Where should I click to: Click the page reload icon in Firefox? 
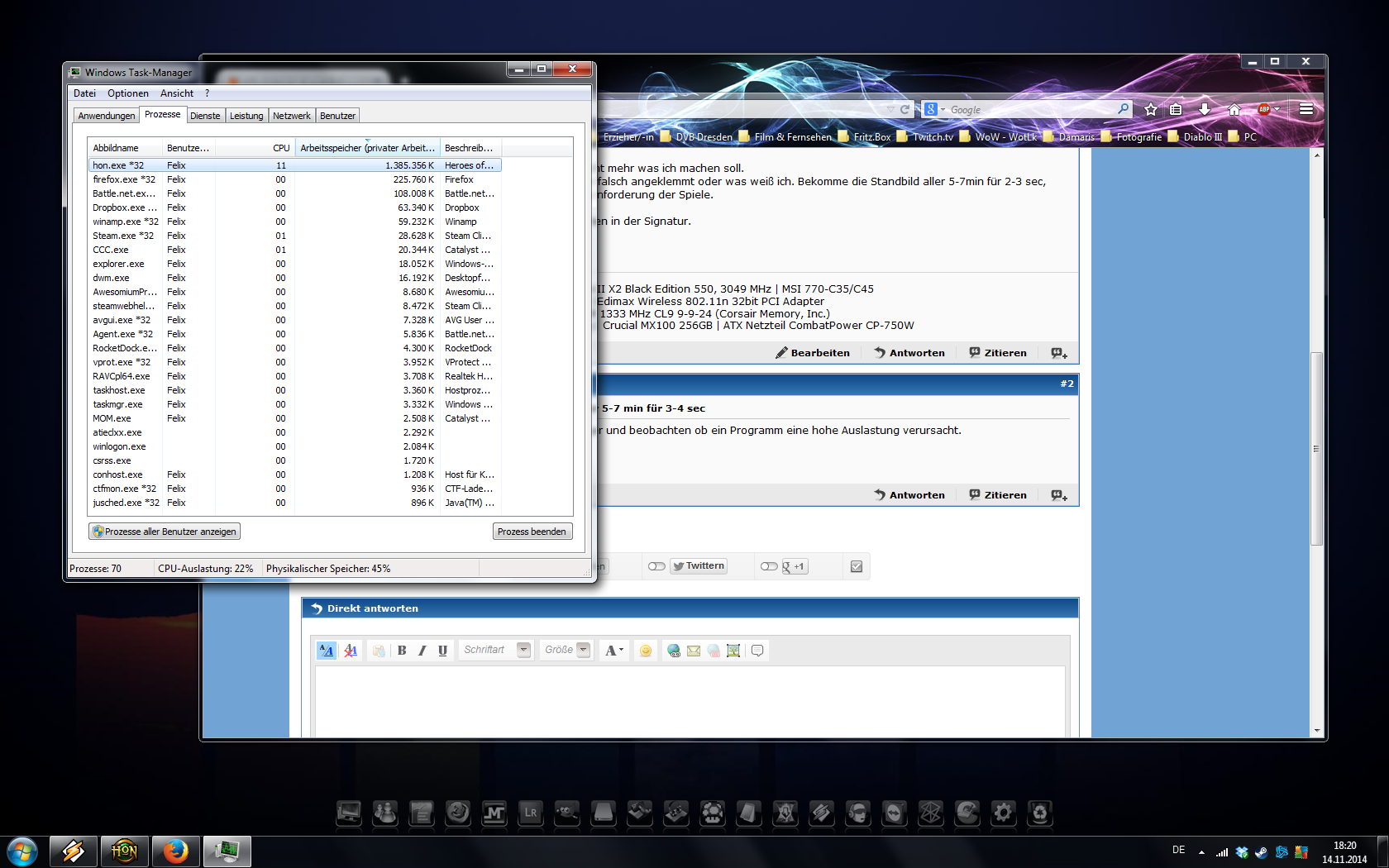[x=905, y=109]
